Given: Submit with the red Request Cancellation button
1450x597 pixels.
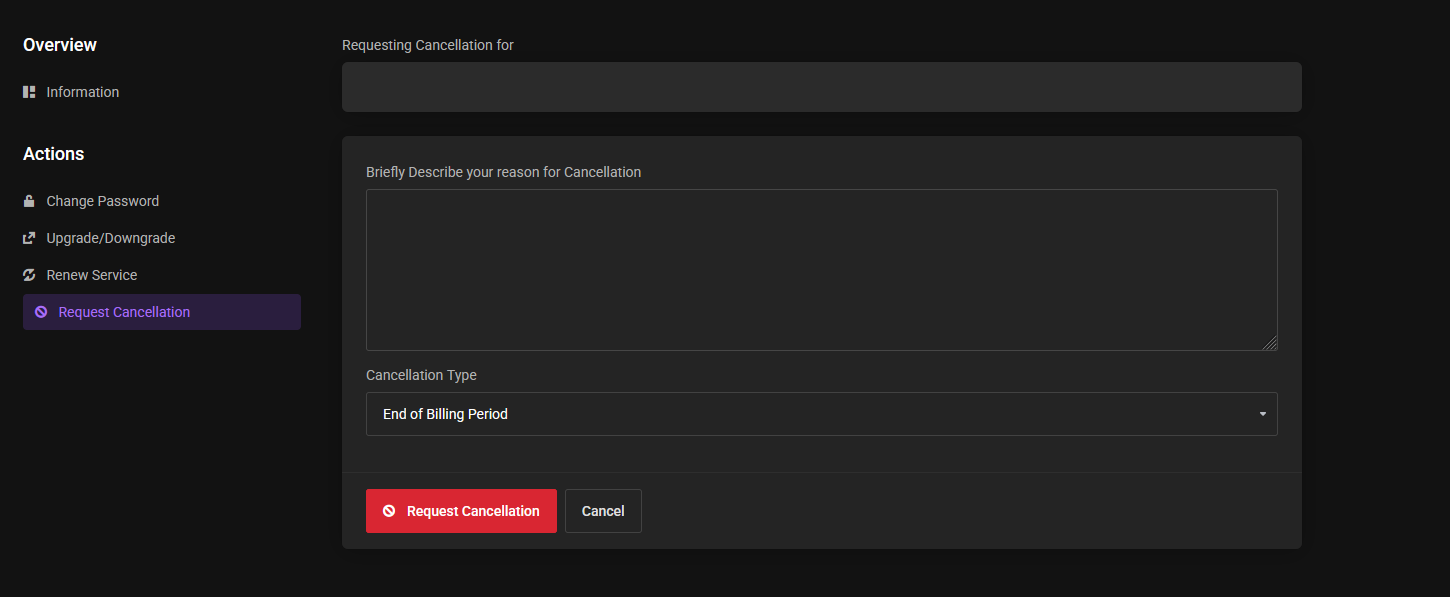Looking at the screenshot, I should coord(461,511).
